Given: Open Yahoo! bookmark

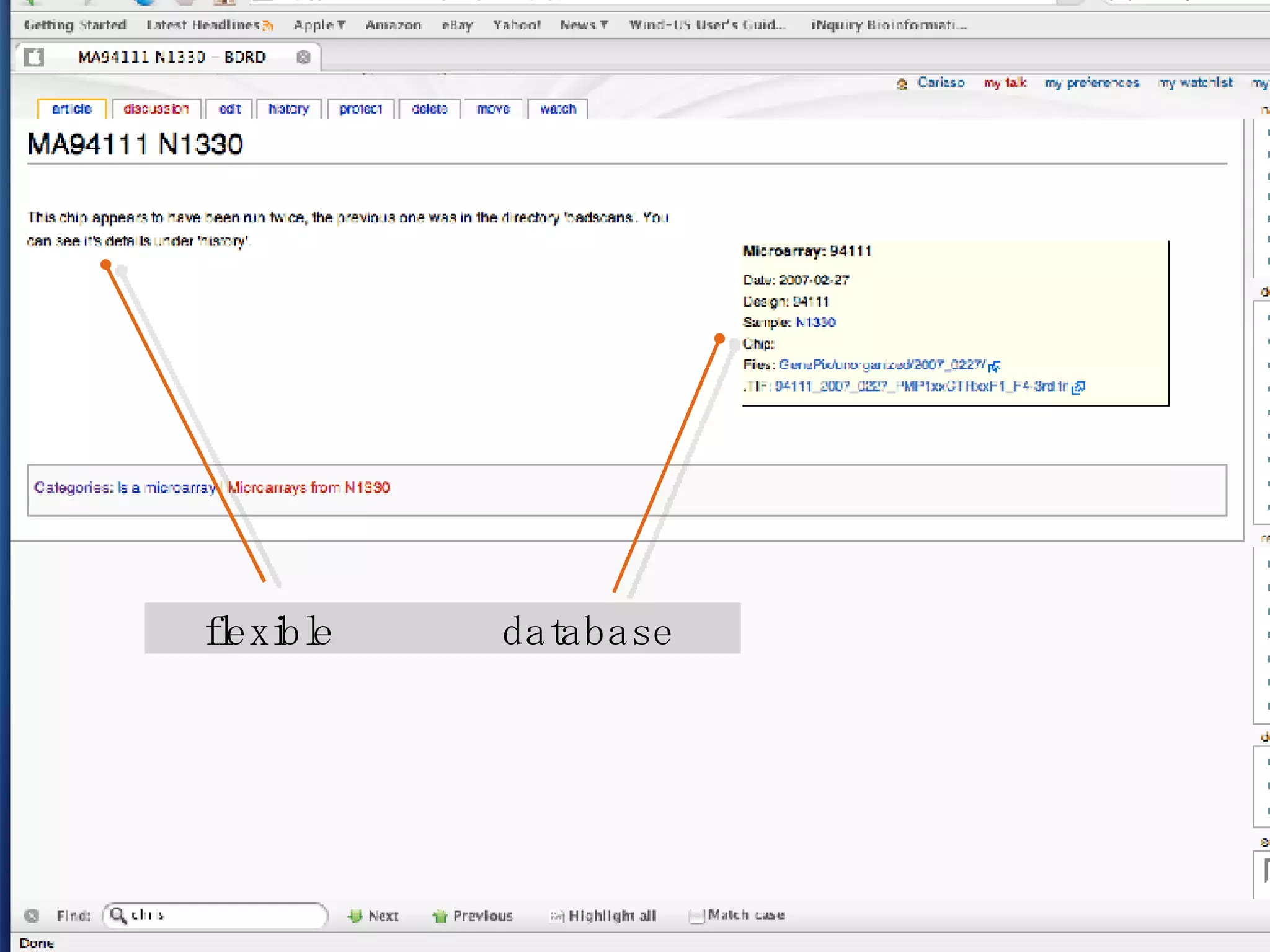Looking at the screenshot, I should pyautogui.click(x=517, y=25).
